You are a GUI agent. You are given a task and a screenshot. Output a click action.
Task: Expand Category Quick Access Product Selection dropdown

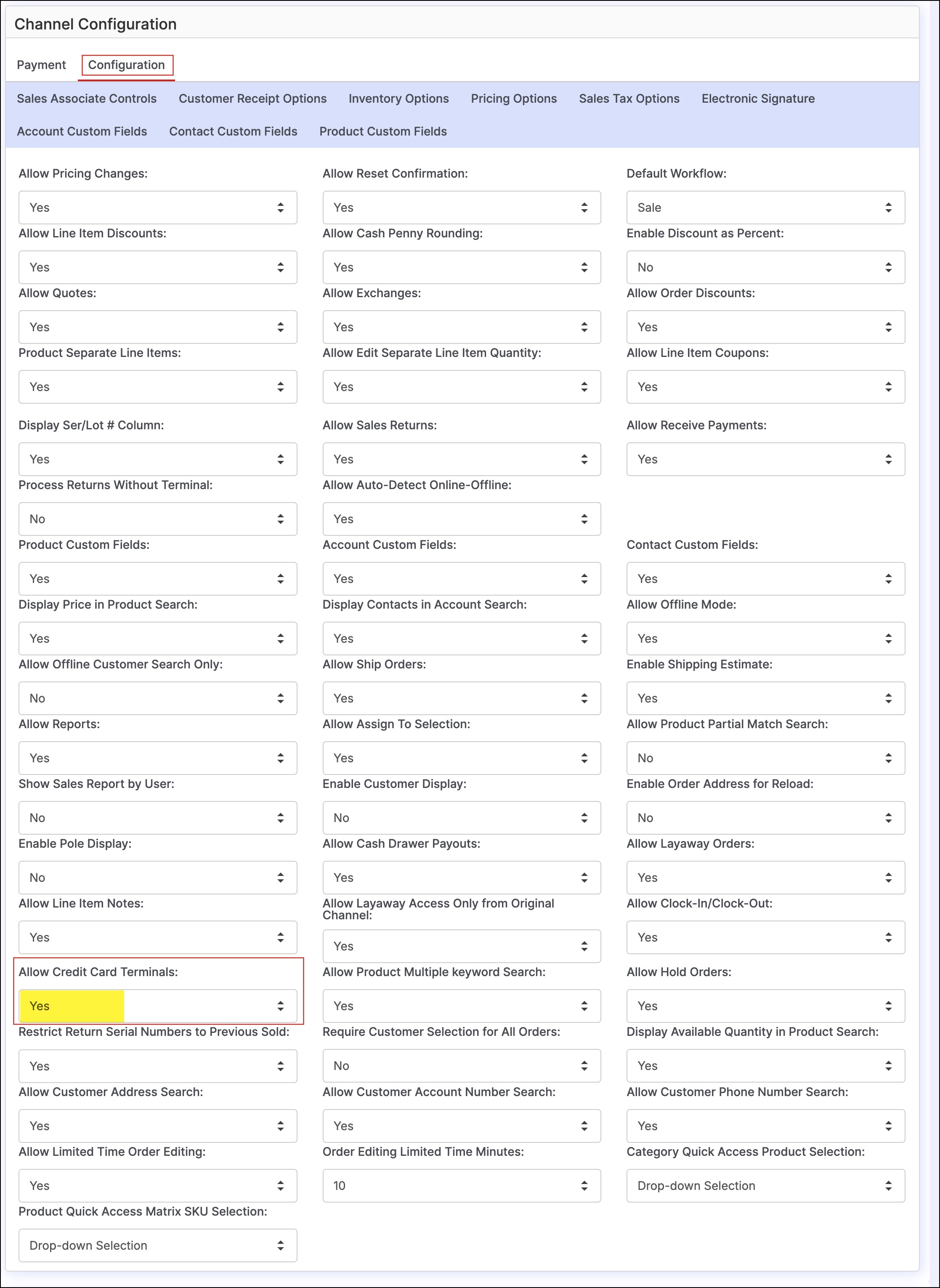[x=765, y=1186]
